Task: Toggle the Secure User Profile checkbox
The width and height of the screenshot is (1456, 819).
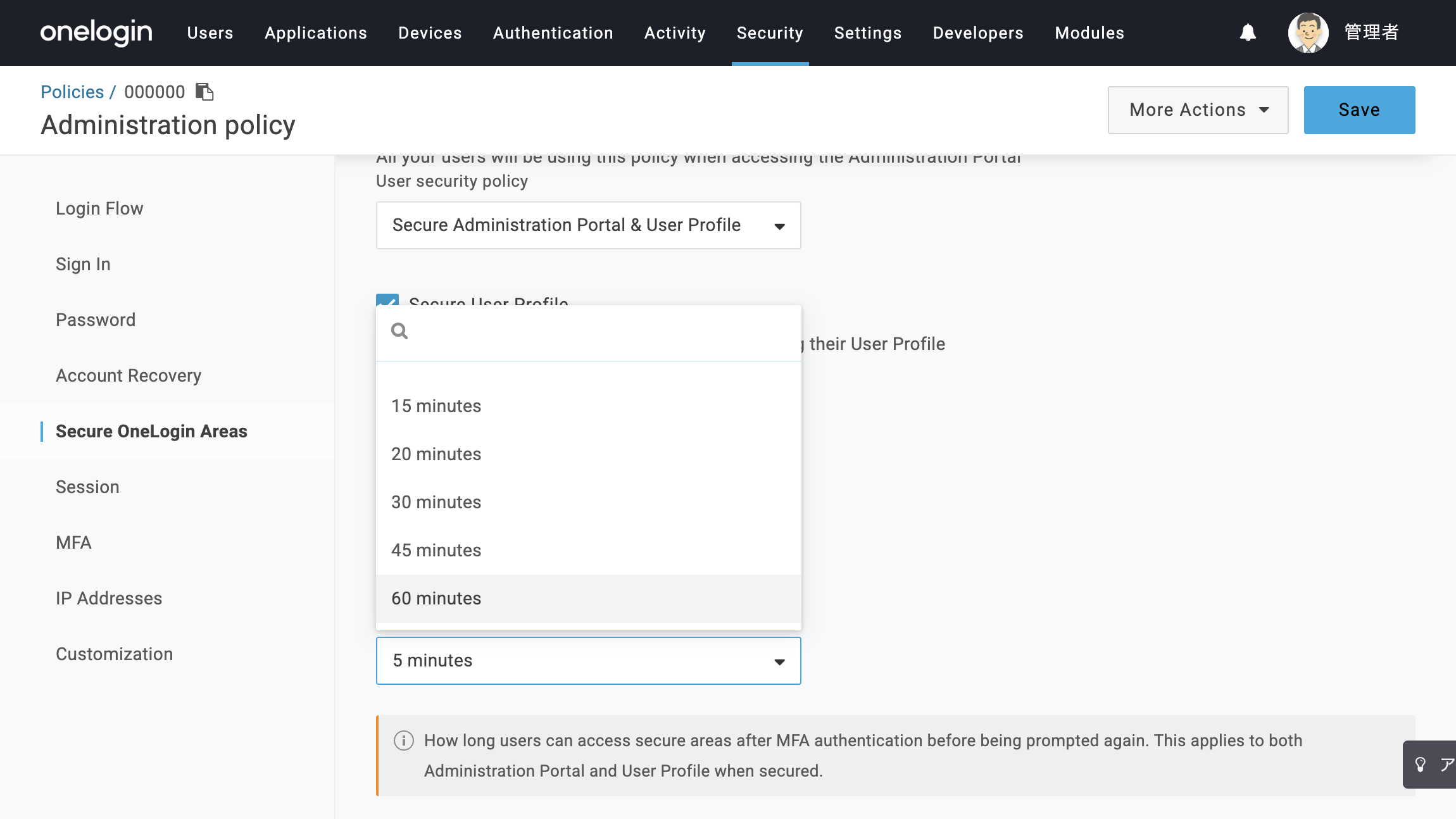Action: (387, 300)
